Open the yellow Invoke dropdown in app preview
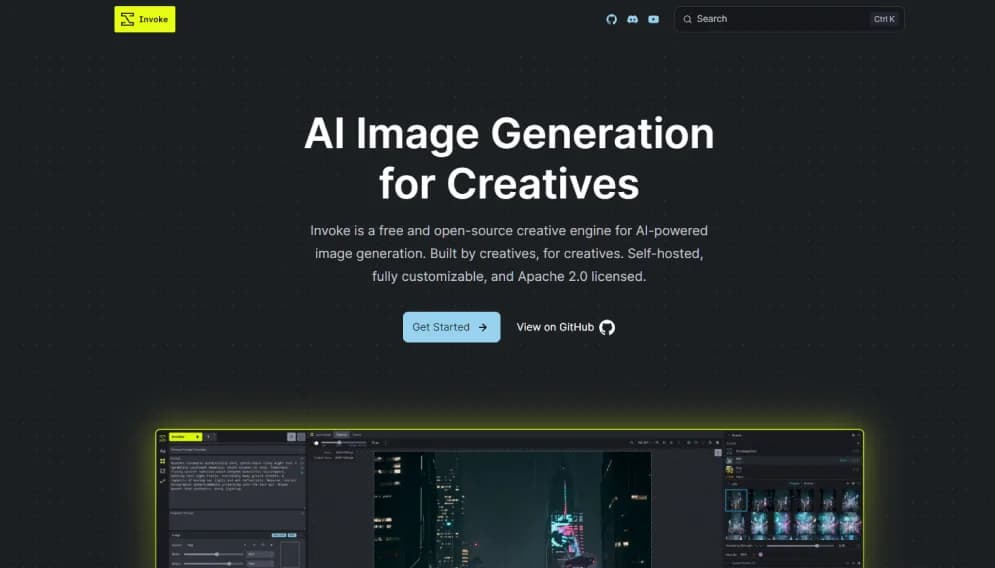The width and height of the screenshot is (995, 568). pyautogui.click(x=185, y=437)
